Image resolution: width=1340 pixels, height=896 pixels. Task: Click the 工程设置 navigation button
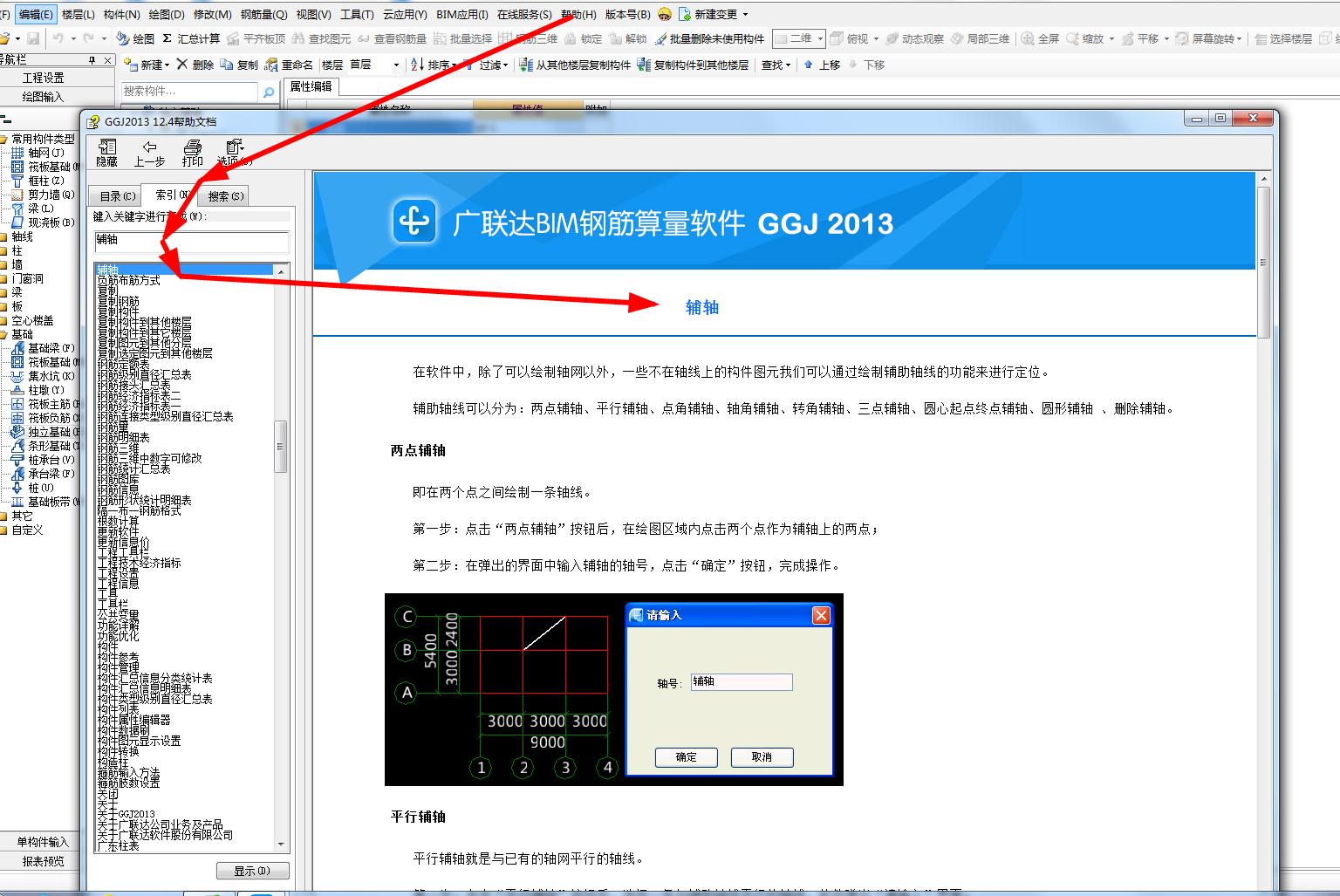pos(44,78)
